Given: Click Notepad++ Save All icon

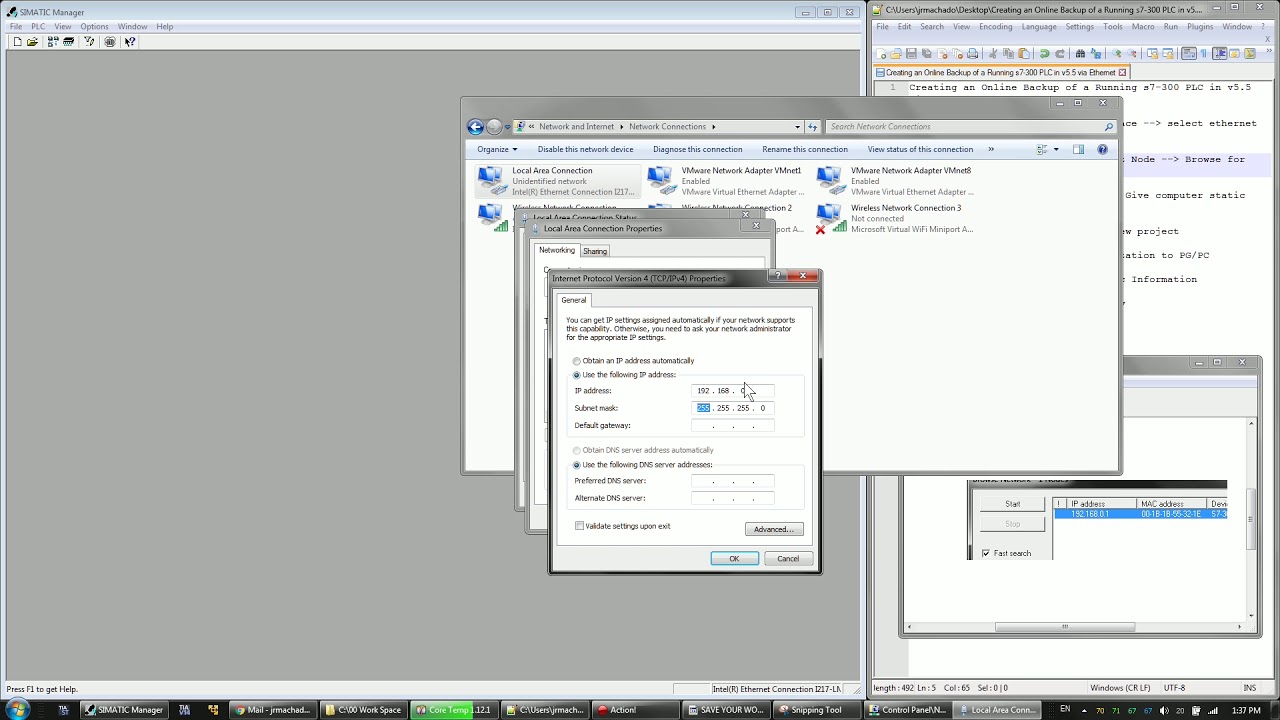Looking at the screenshot, I should click(x=927, y=54).
